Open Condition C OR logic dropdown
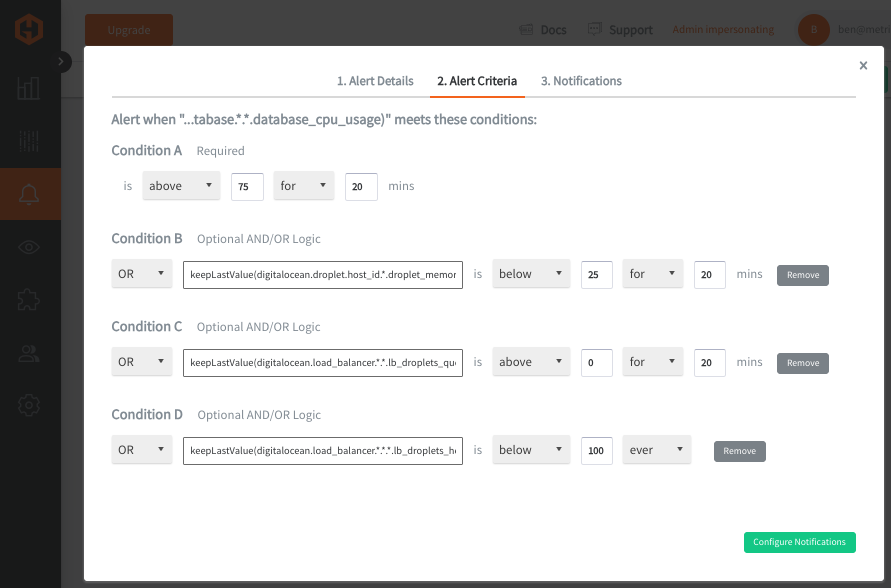 pyautogui.click(x=142, y=362)
